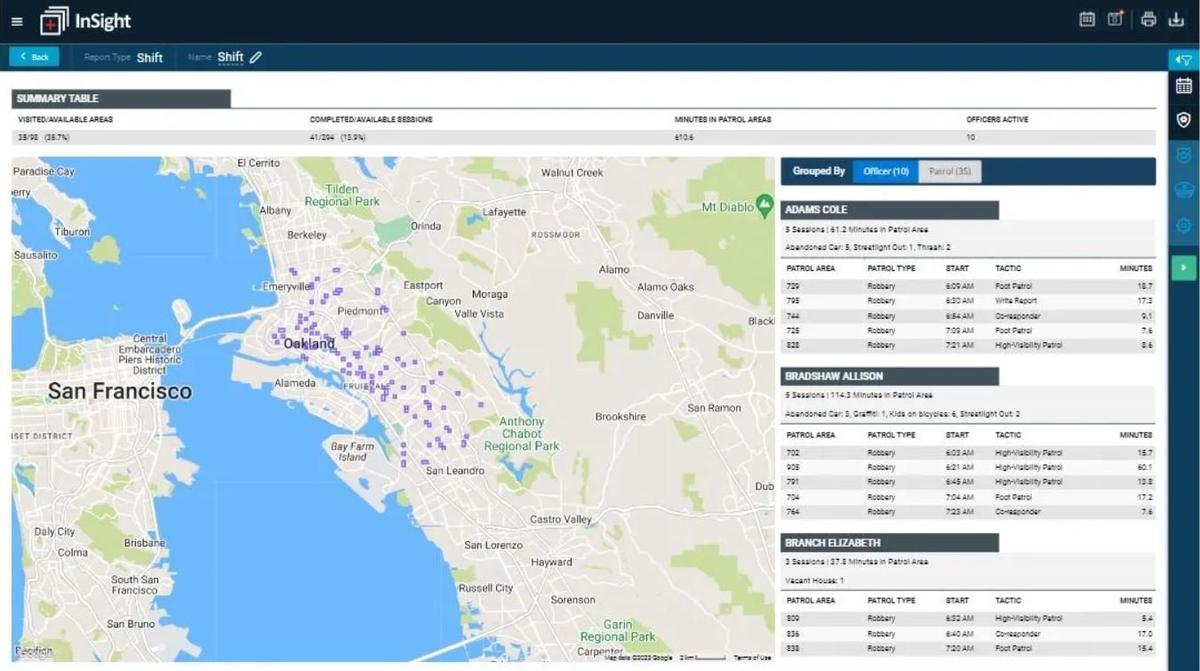This screenshot has height=671, width=1200.
Task: Open the sidebar calendar date filter
Action: click(x=1183, y=86)
